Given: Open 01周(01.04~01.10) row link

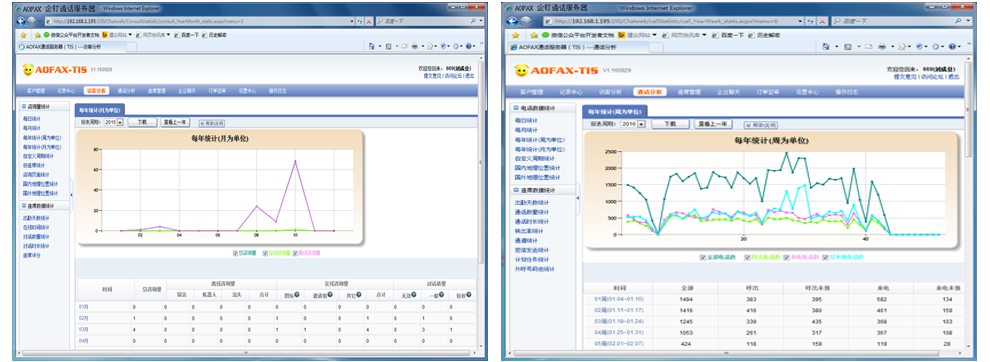Looking at the screenshot, I should click(x=609, y=299).
